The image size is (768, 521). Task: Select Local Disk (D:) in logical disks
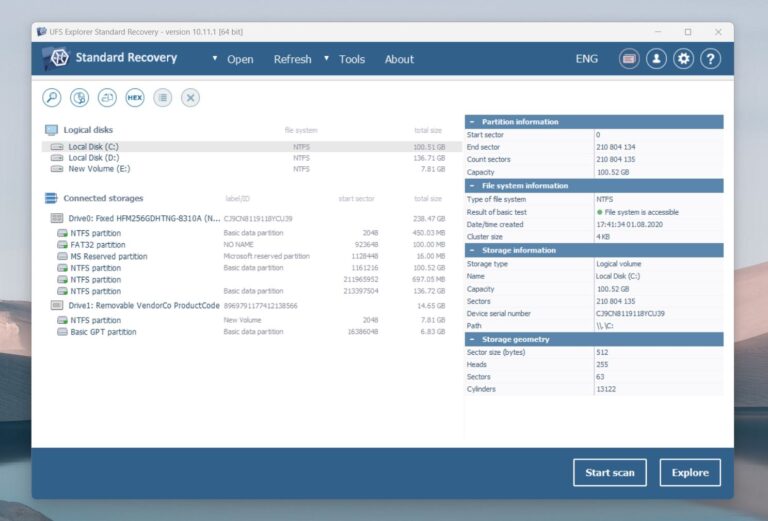(93, 158)
